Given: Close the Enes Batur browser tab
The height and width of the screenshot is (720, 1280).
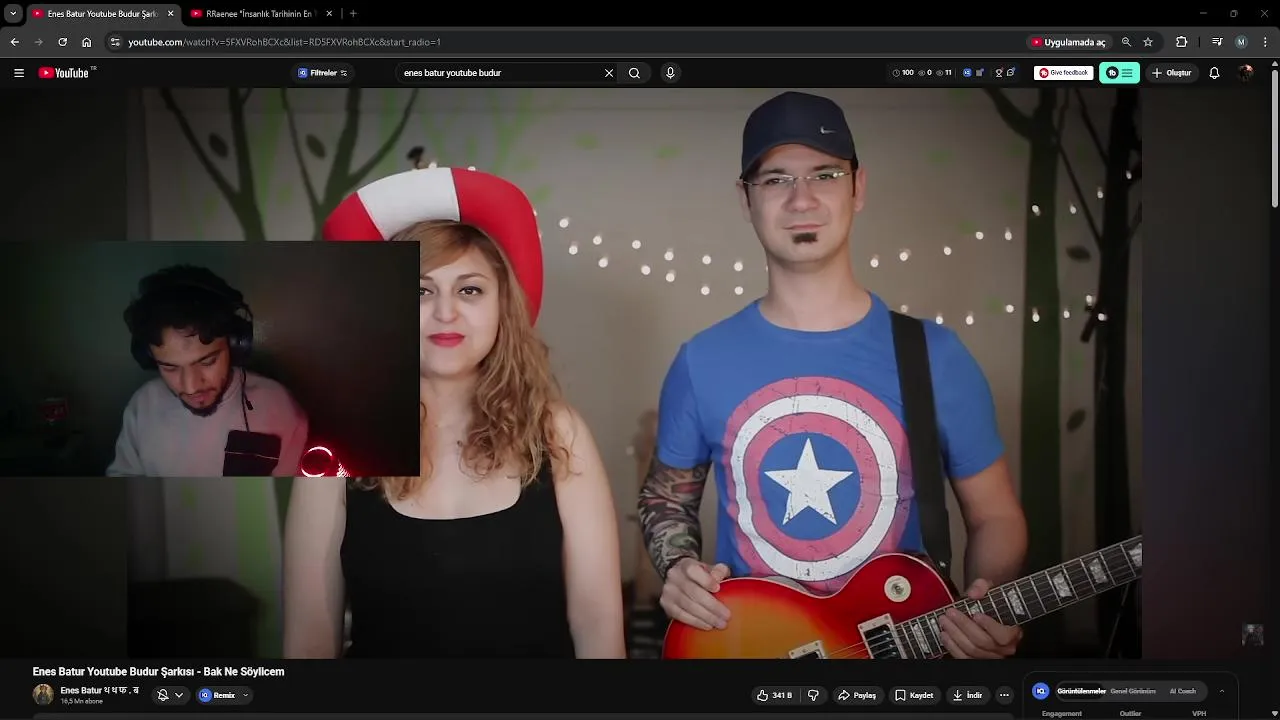Looking at the screenshot, I should pos(170,14).
